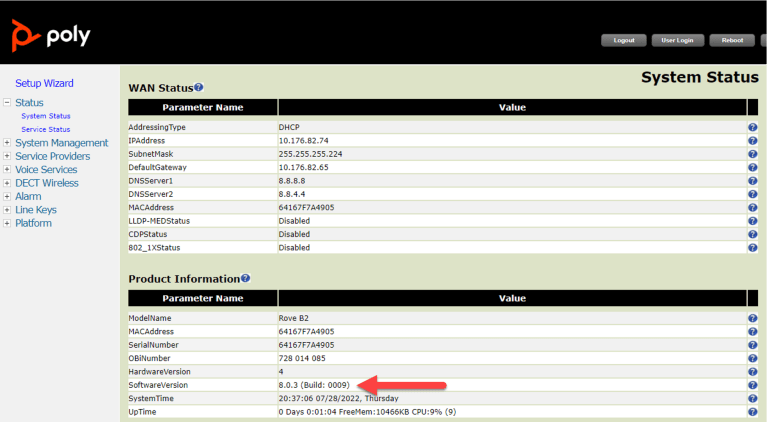Expand the System Management section
This screenshot has height=422, width=767.
7,142
